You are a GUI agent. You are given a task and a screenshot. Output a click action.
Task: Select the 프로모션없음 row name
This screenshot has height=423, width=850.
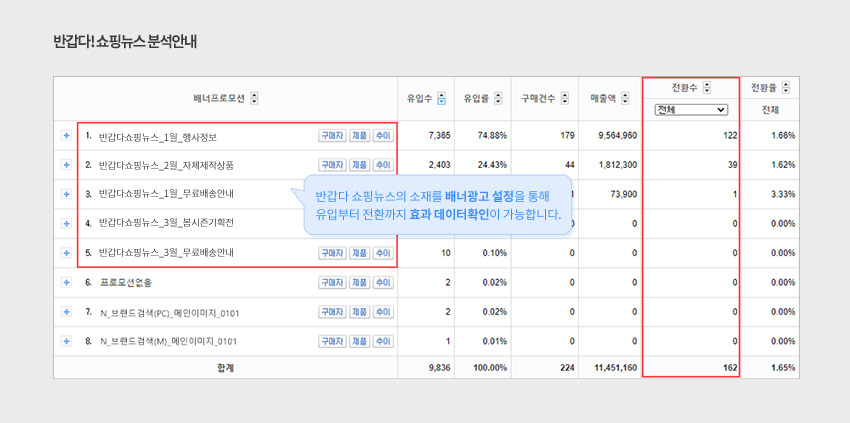pos(126,283)
